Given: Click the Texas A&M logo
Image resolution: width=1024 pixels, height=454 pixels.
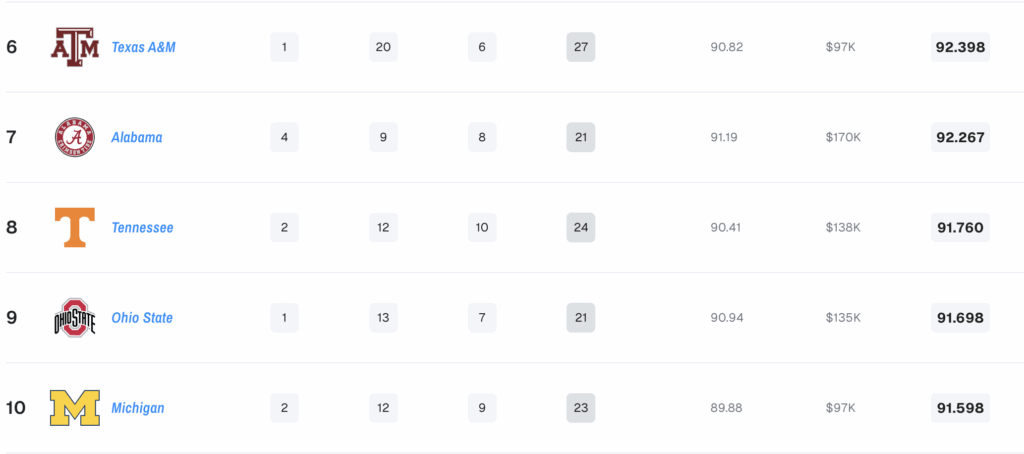Looking at the screenshot, I should [75, 47].
